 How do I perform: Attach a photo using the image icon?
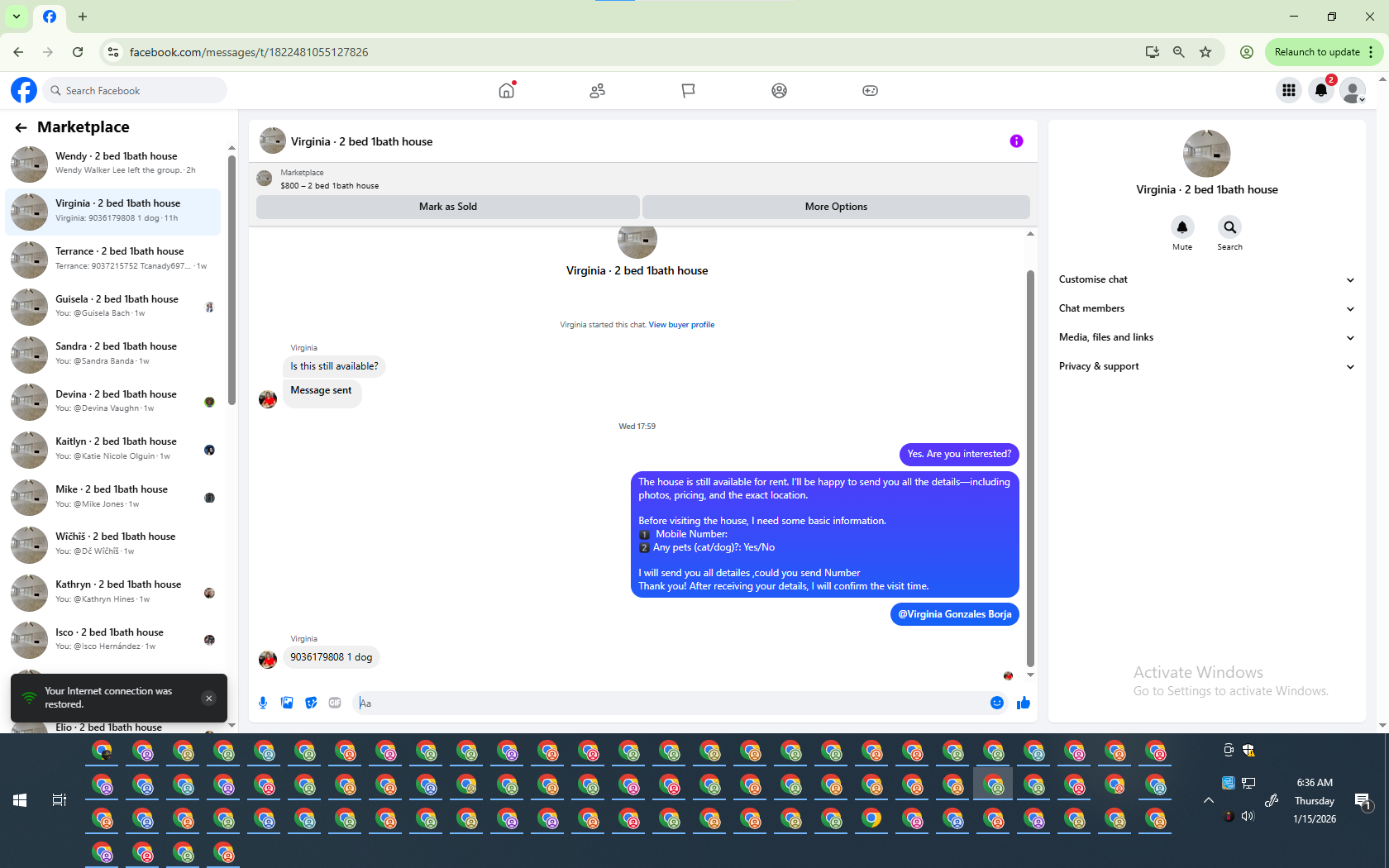[x=287, y=703]
